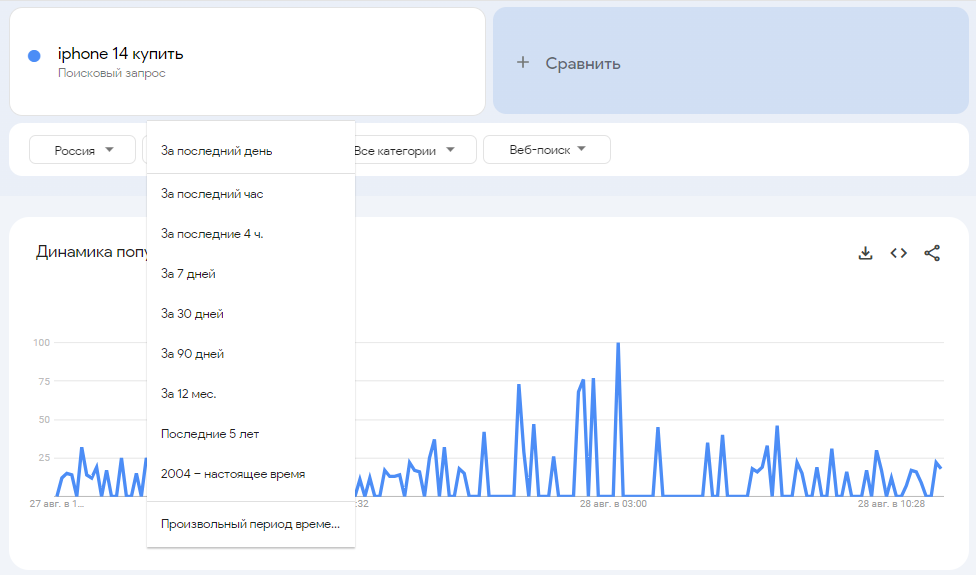976x575 pixels.
Task: Click the Сравнить comparison card
Action: click(x=731, y=61)
